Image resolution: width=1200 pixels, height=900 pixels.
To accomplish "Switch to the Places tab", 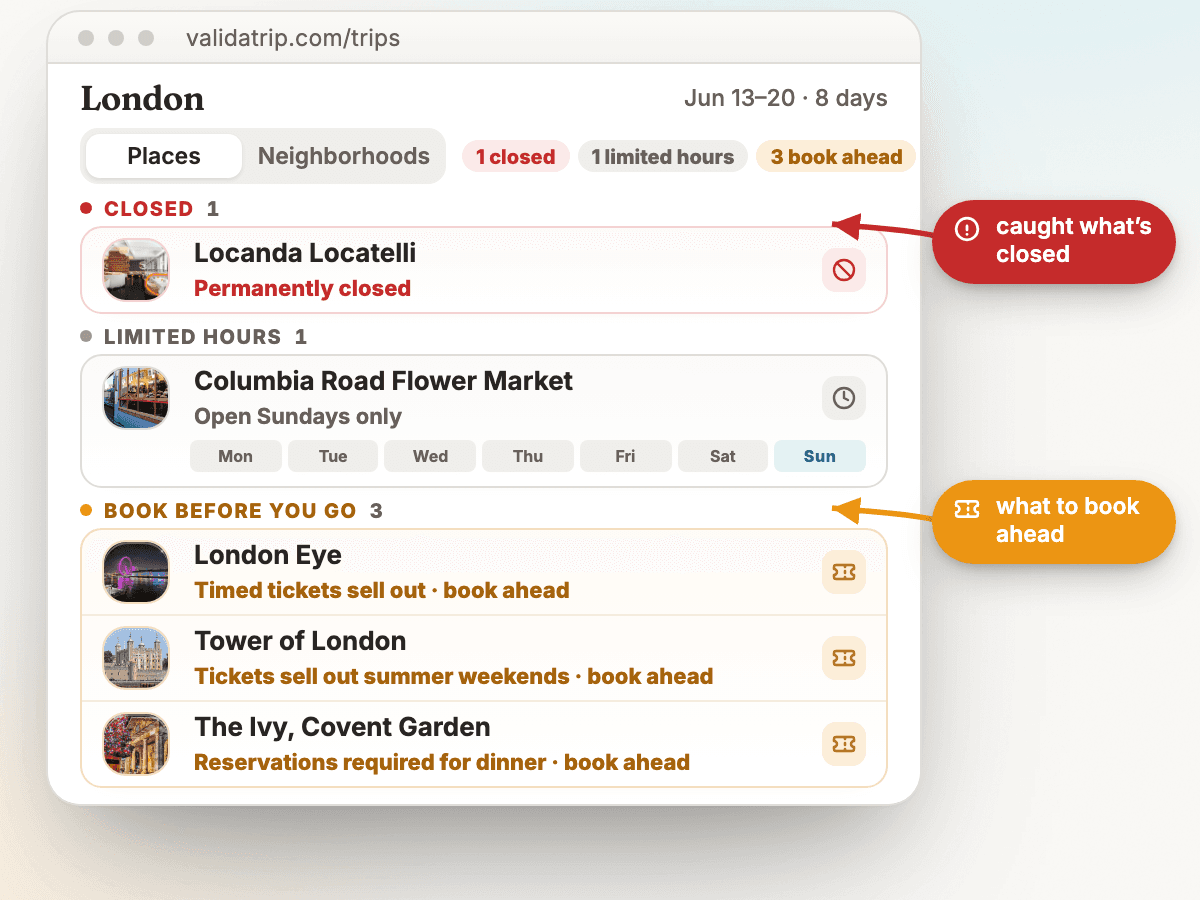I will 164,156.
